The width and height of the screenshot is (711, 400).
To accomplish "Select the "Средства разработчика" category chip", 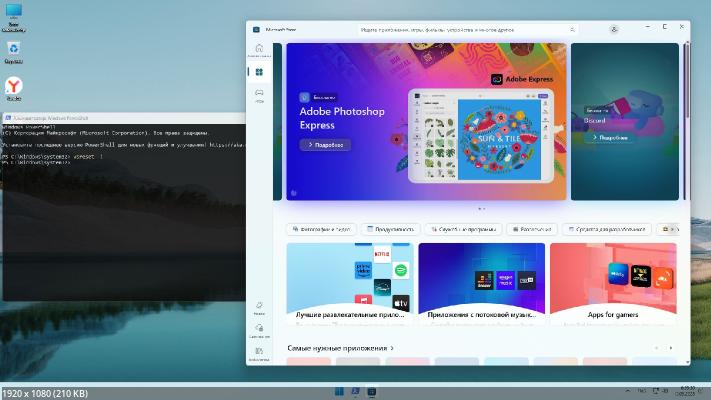I will pyautogui.click(x=606, y=229).
